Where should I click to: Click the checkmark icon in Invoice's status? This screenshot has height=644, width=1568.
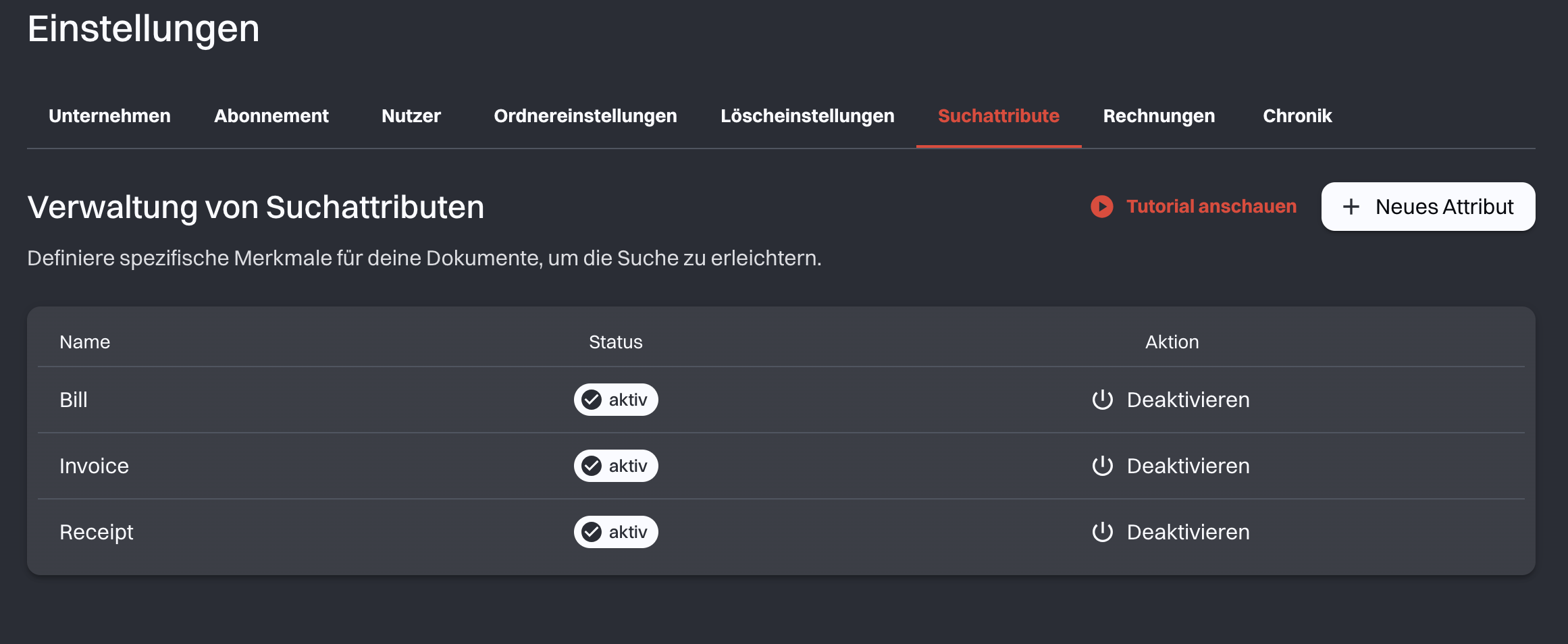[x=592, y=466]
